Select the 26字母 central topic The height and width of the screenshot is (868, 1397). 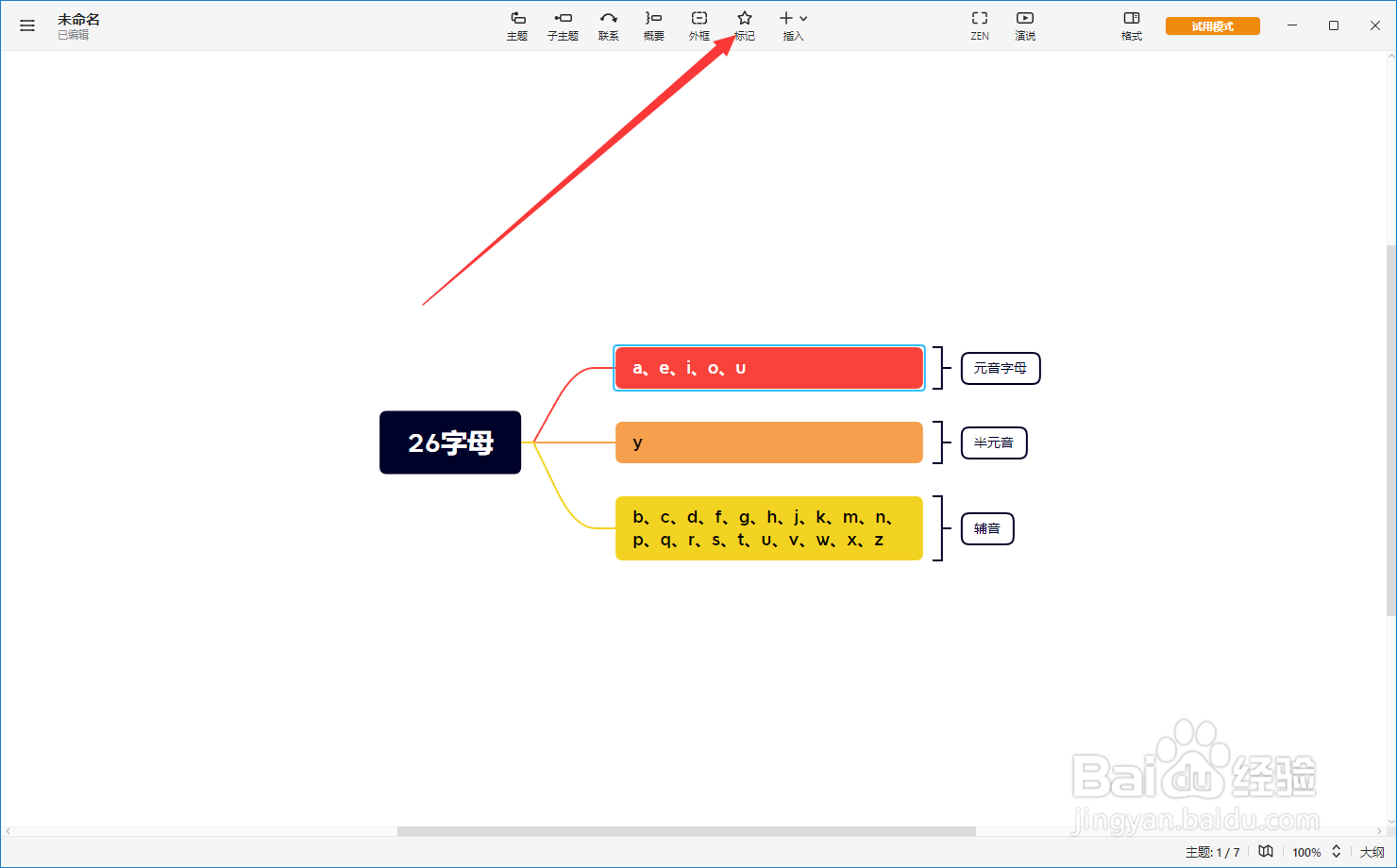tap(450, 442)
